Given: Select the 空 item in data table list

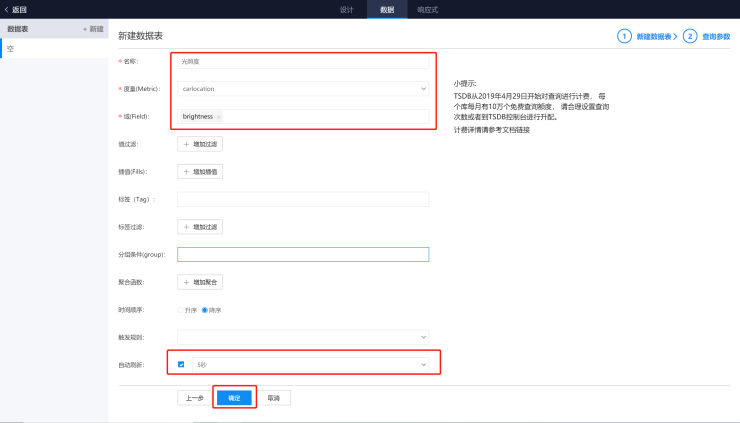Looking at the screenshot, I should (54, 48).
